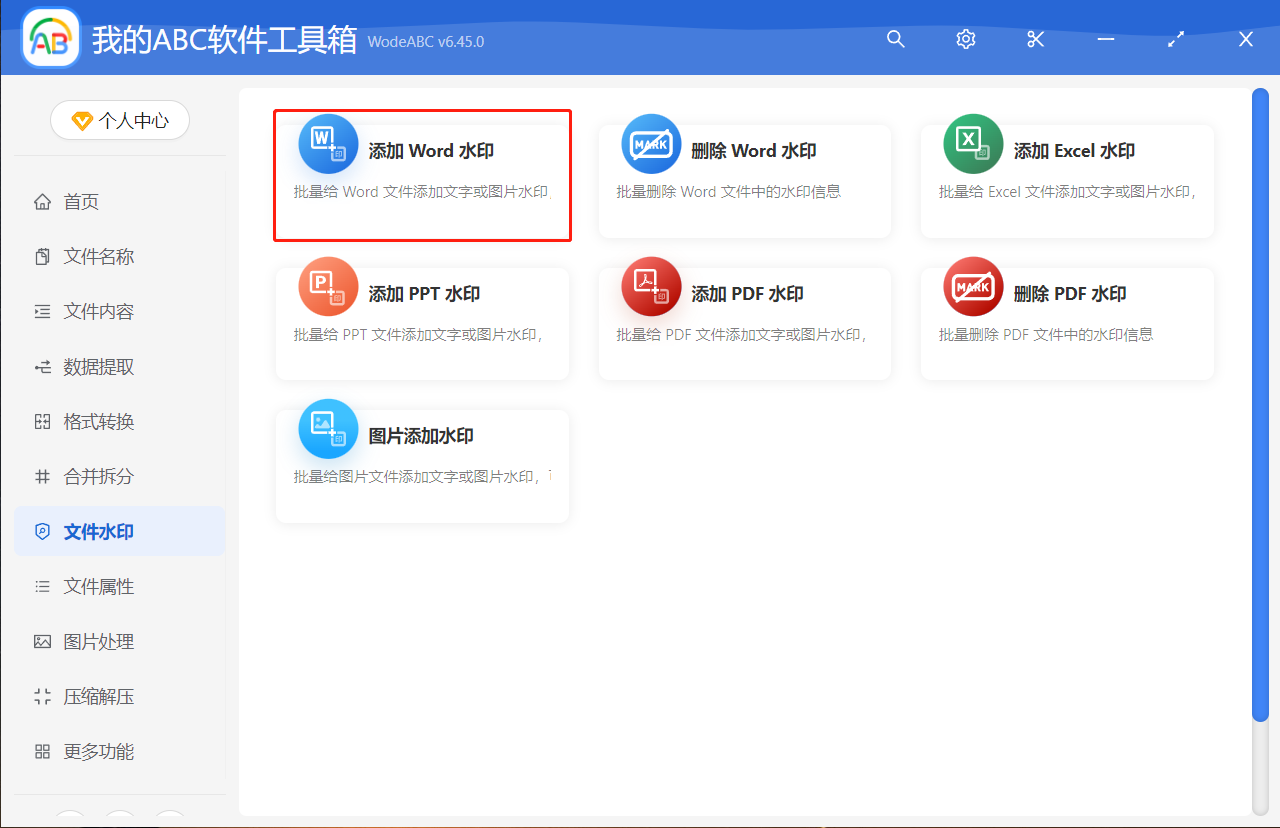Open the 个人中心 panel
Image resolution: width=1280 pixels, height=828 pixels.
[119, 119]
